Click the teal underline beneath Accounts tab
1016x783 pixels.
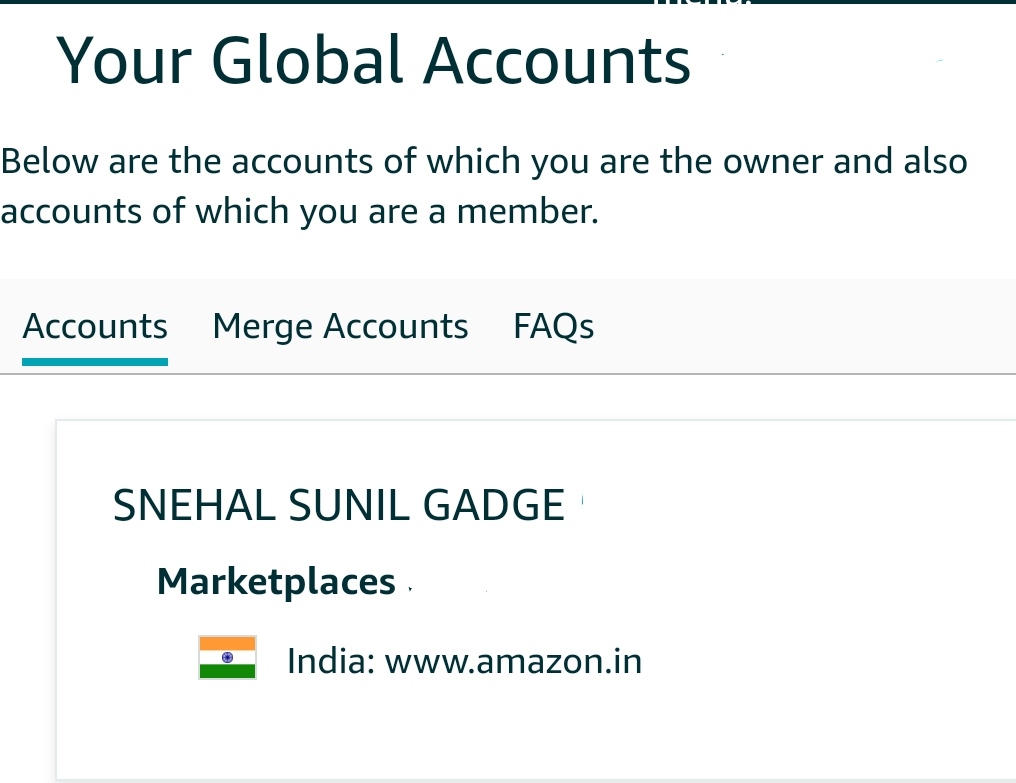[95, 361]
